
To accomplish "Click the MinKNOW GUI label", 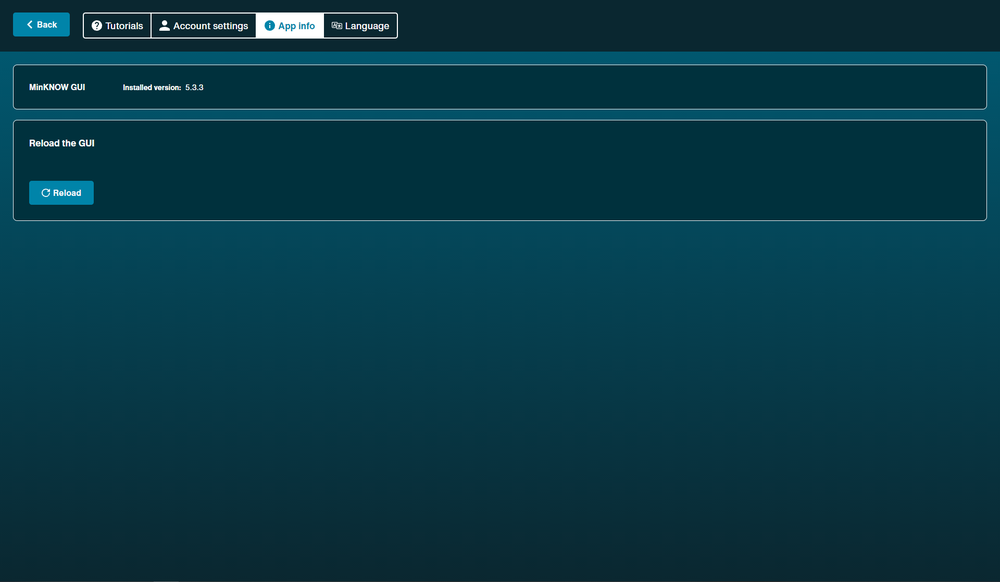I will click(x=57, y=87).
